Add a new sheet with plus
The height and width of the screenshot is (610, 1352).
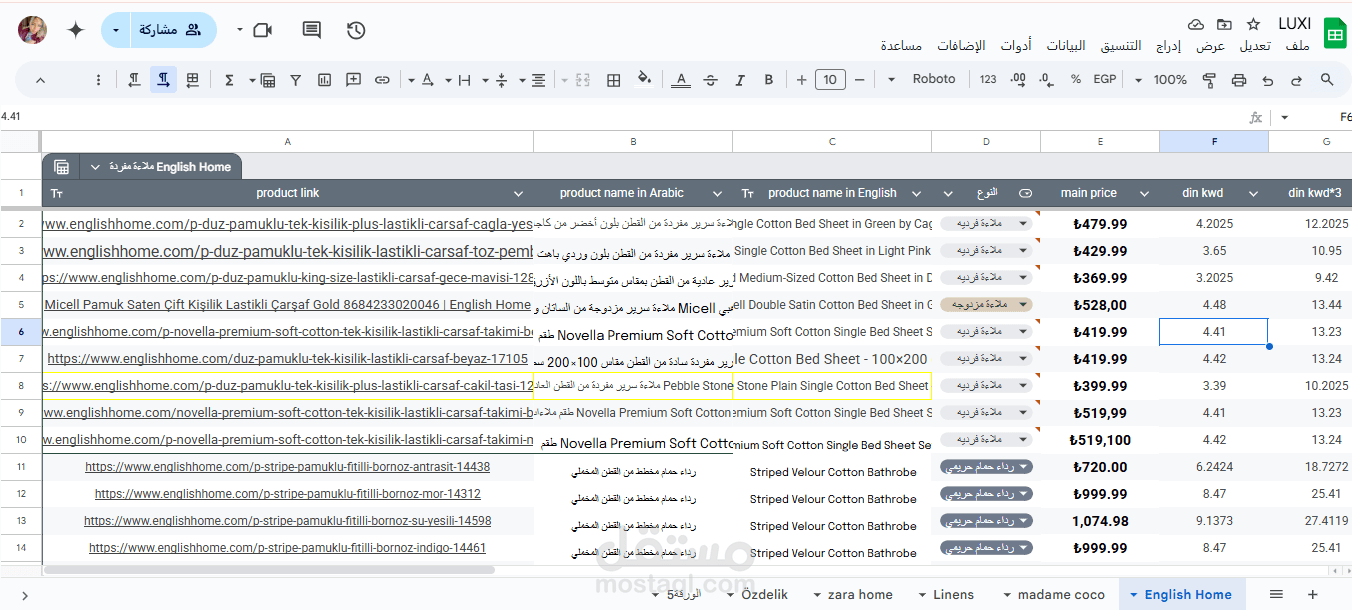[x=1313, y=594]
